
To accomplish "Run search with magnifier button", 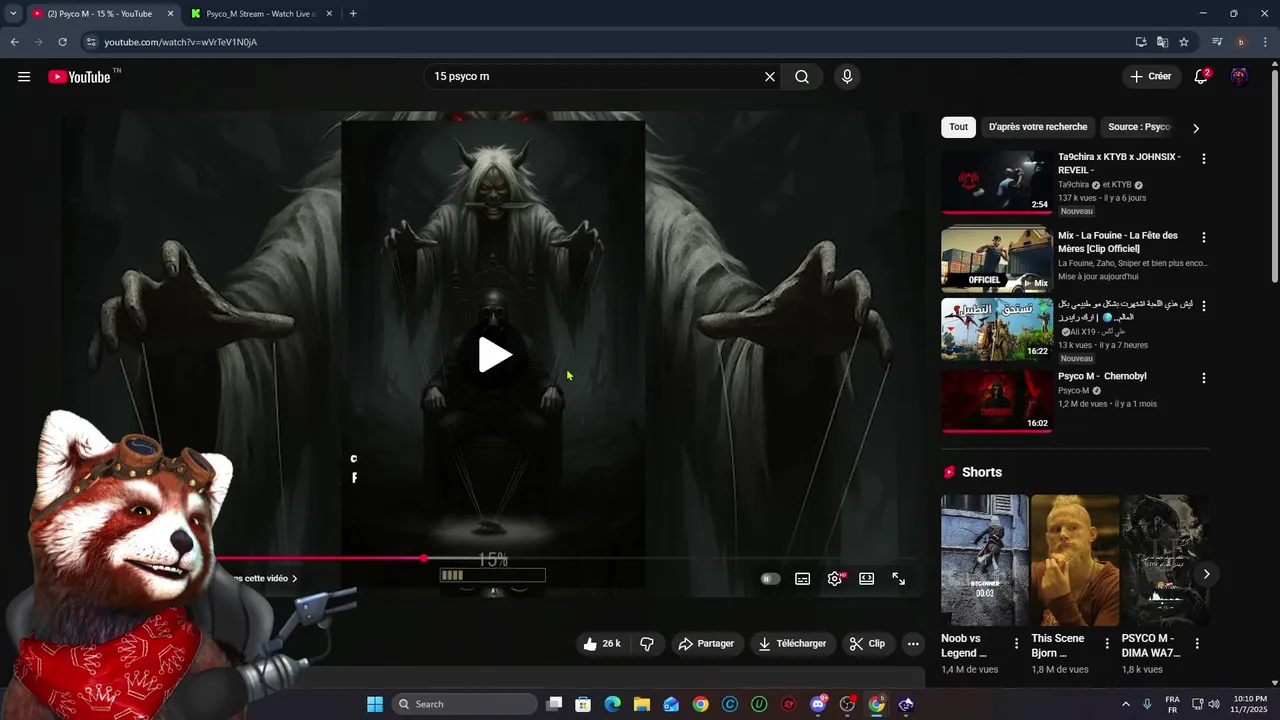I will click(802, 77).
